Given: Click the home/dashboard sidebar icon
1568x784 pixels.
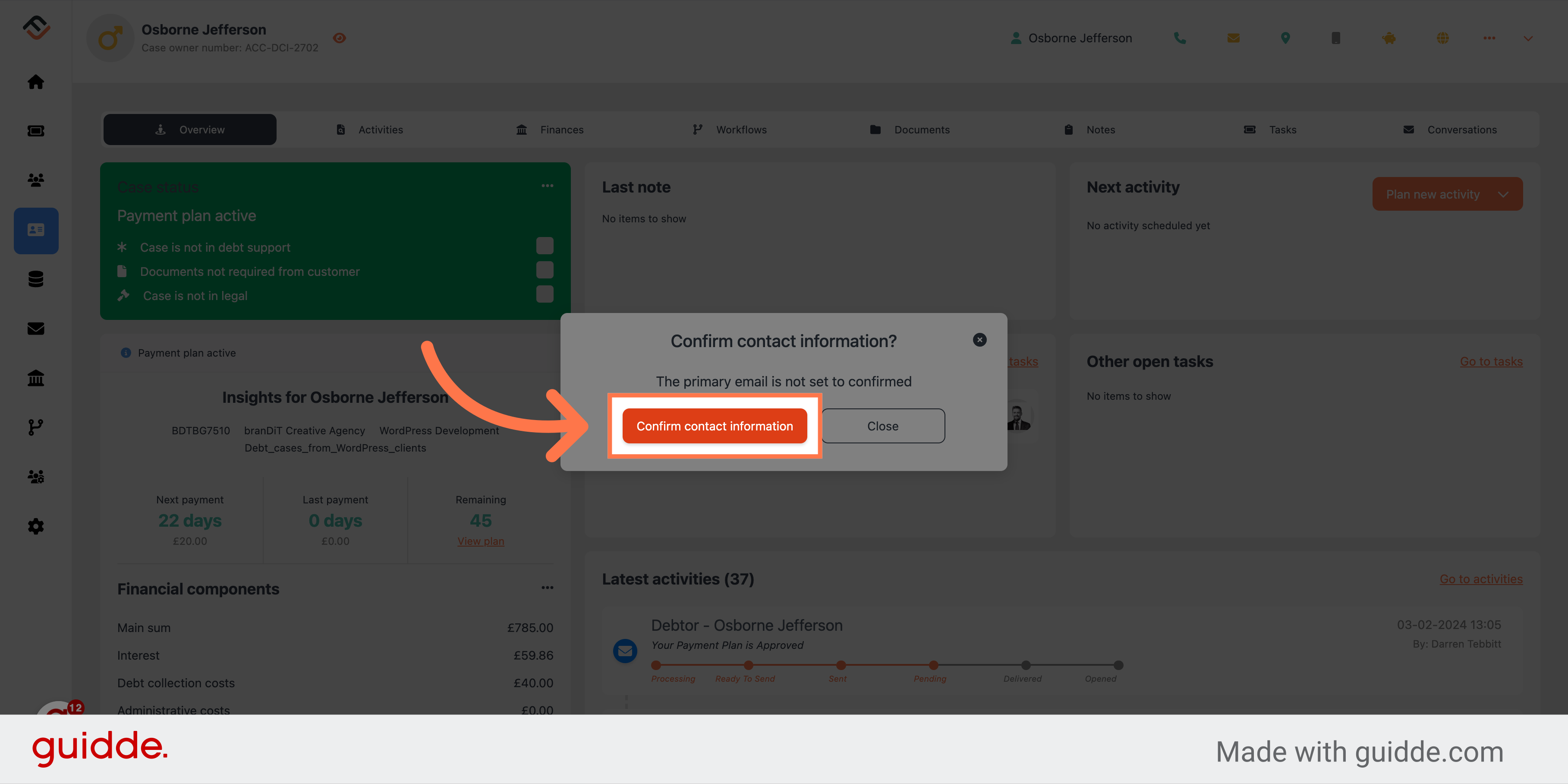Looking at the screenshot, I should 36,81.
